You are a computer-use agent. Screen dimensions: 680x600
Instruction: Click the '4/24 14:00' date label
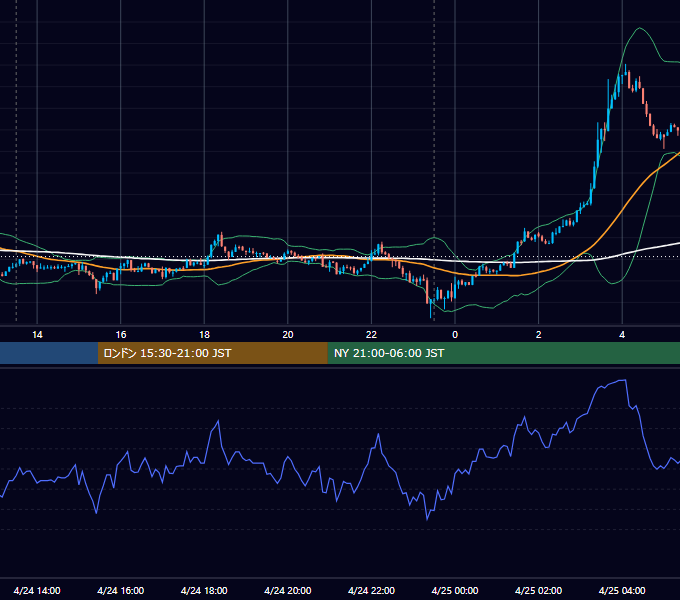(x=37, y=590)
